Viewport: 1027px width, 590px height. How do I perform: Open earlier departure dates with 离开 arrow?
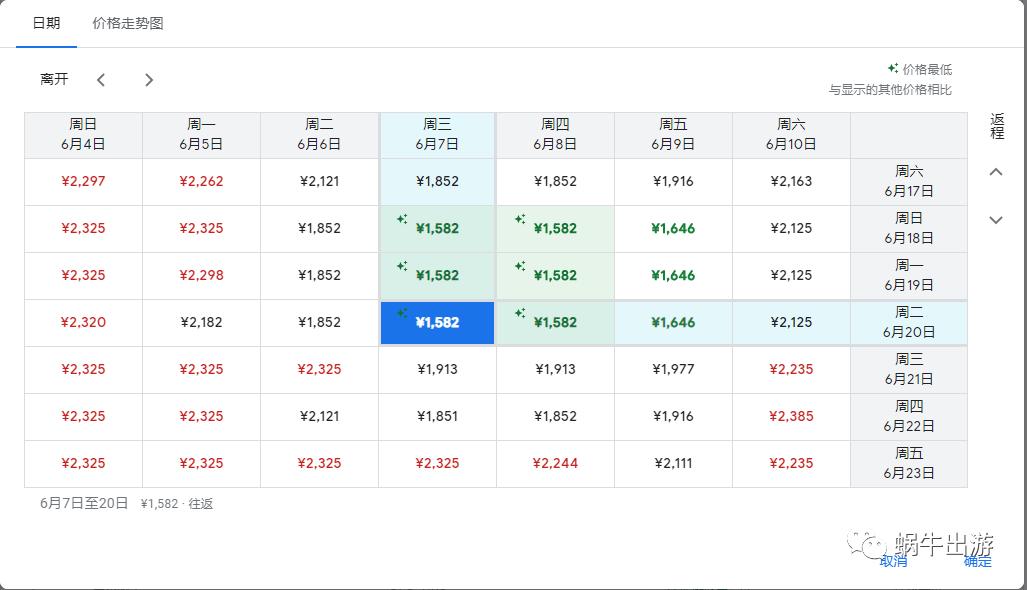click(x=101, y=79)
